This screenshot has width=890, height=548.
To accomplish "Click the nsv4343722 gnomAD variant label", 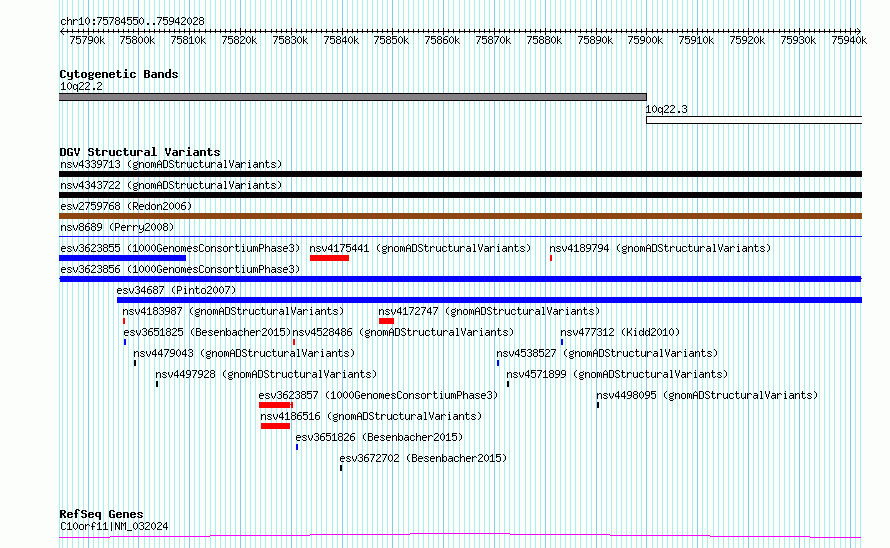I will [x=171, y=186].
